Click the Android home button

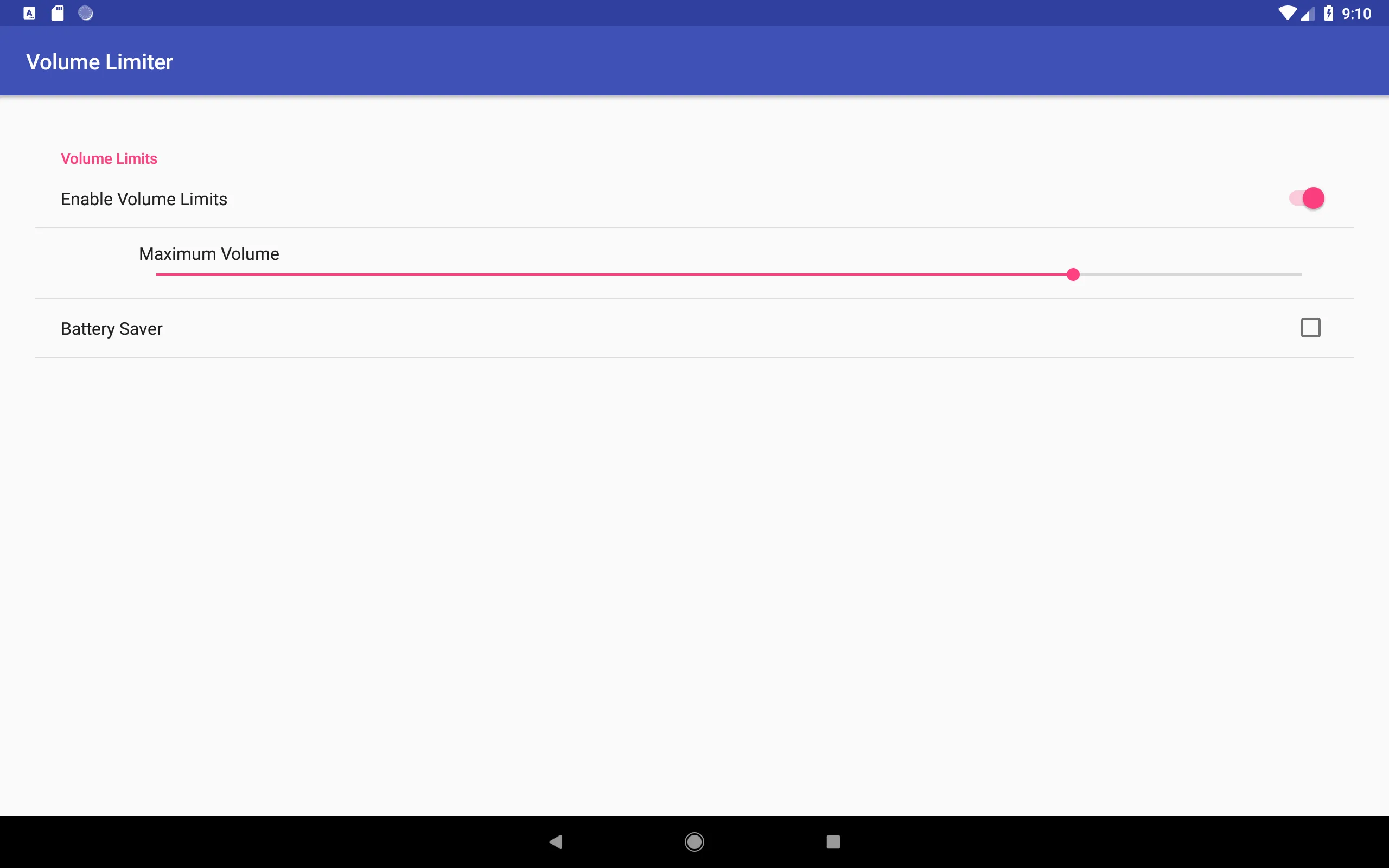(x=694, y=841)
